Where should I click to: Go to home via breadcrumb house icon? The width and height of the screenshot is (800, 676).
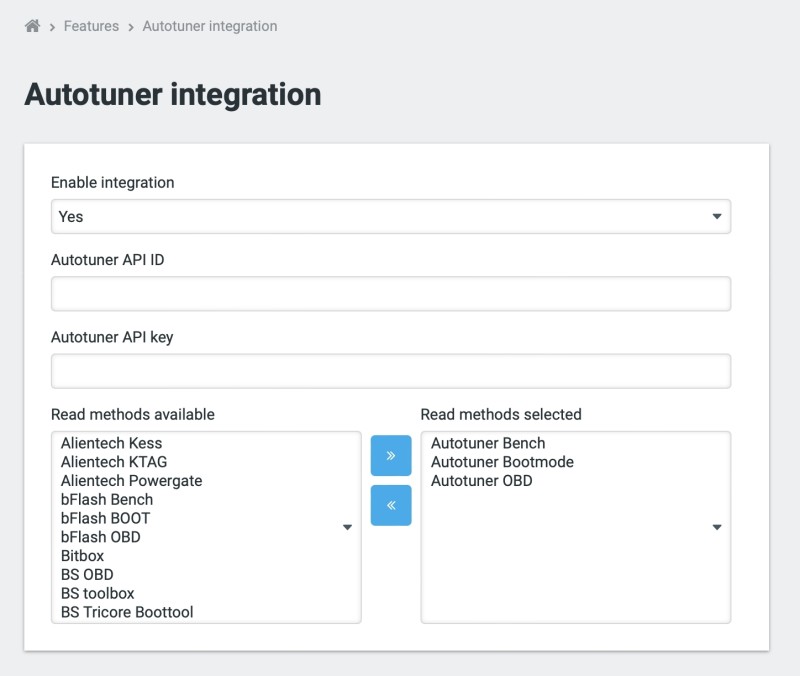click(32, 26)
